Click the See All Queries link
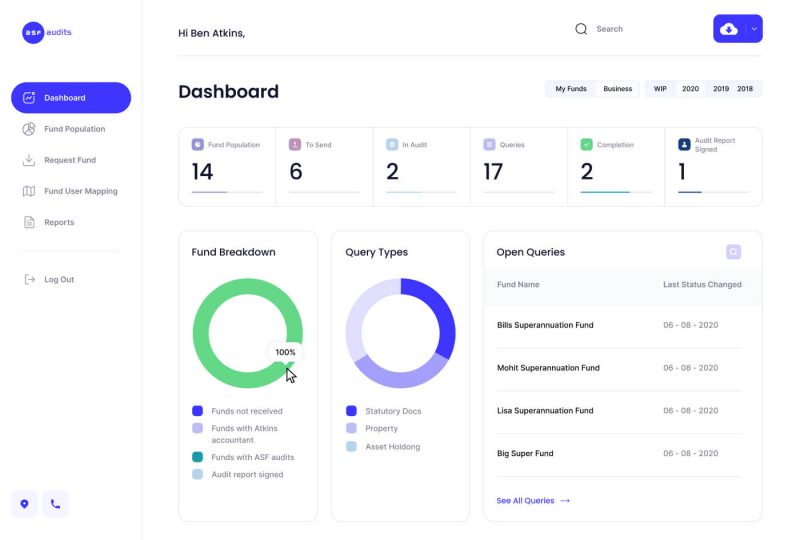The height and width of the screenshot is (540, 800). [x=533, y=500]
